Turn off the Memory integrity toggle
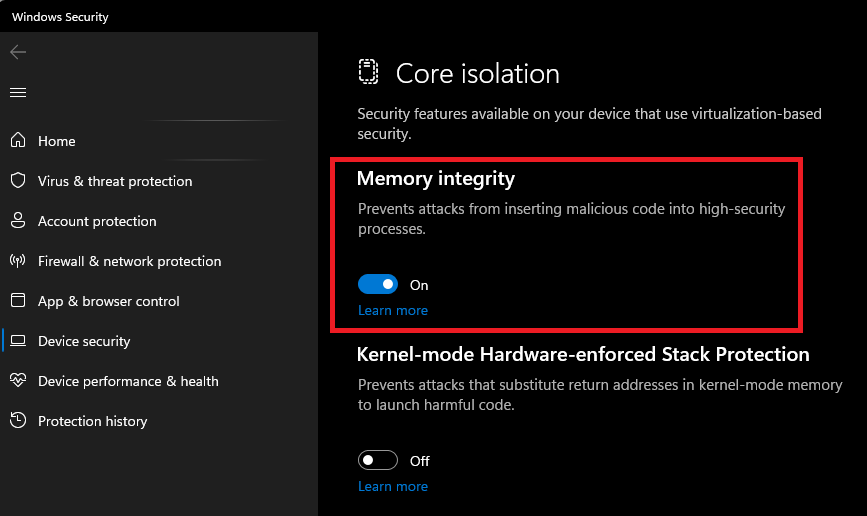Image resolution: width=867 pixels, height=516 pixels. [x=378, y=285]
